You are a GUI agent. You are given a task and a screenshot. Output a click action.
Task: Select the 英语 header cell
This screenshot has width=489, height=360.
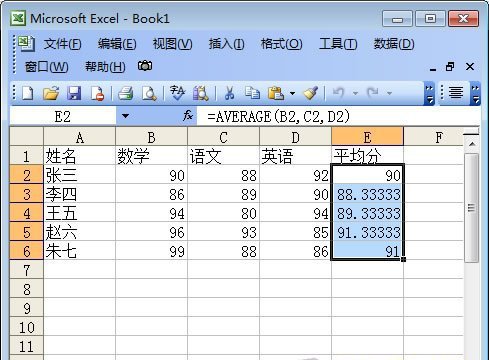(295, 156)
